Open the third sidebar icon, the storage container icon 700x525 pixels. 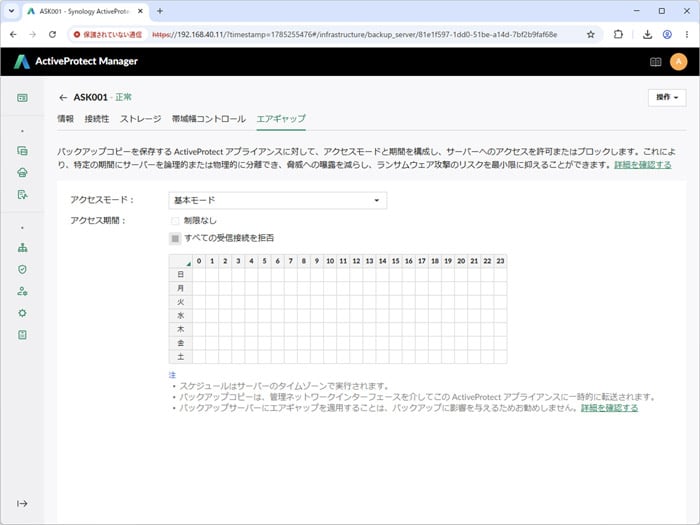[x=22, y=172]
